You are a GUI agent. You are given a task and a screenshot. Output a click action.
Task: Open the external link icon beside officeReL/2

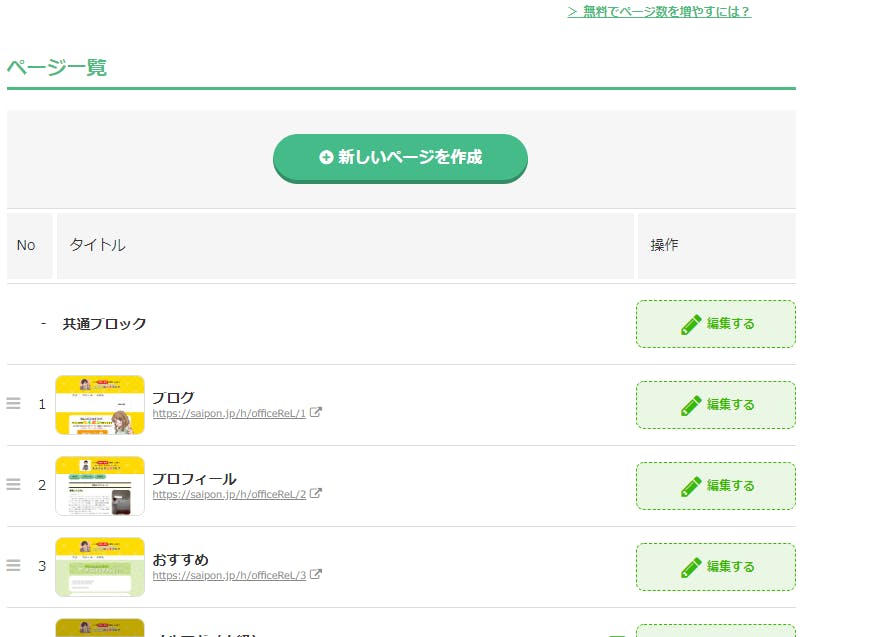click(x=316, y=493)
